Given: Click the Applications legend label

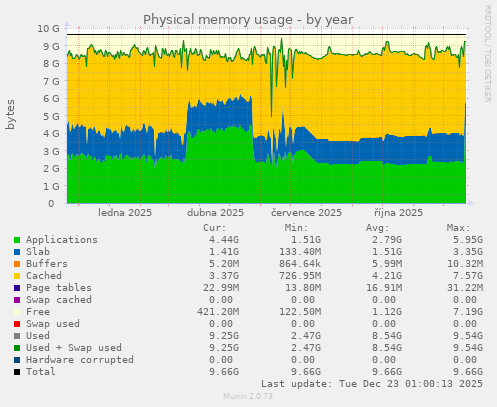Looking at the screenshot, I should [62, 240].
